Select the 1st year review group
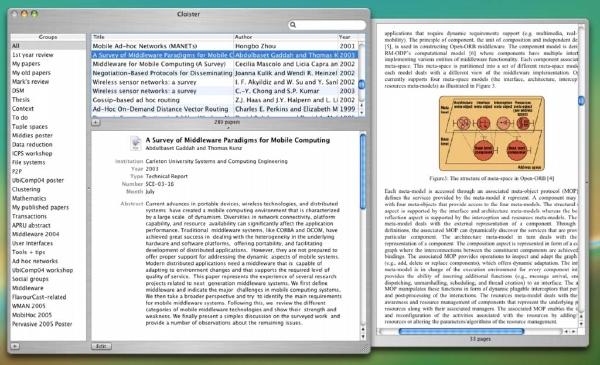This screenshot has height=365, width=600. pos(48,55)
